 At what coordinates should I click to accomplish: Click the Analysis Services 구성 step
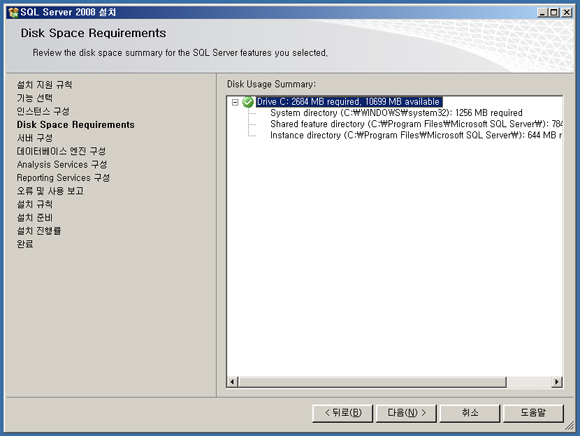(62, 165)
